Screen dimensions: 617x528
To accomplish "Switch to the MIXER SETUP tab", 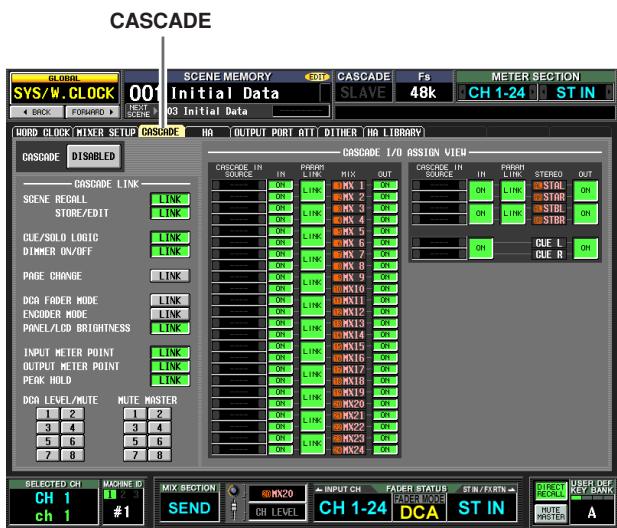I will [105, 132].
